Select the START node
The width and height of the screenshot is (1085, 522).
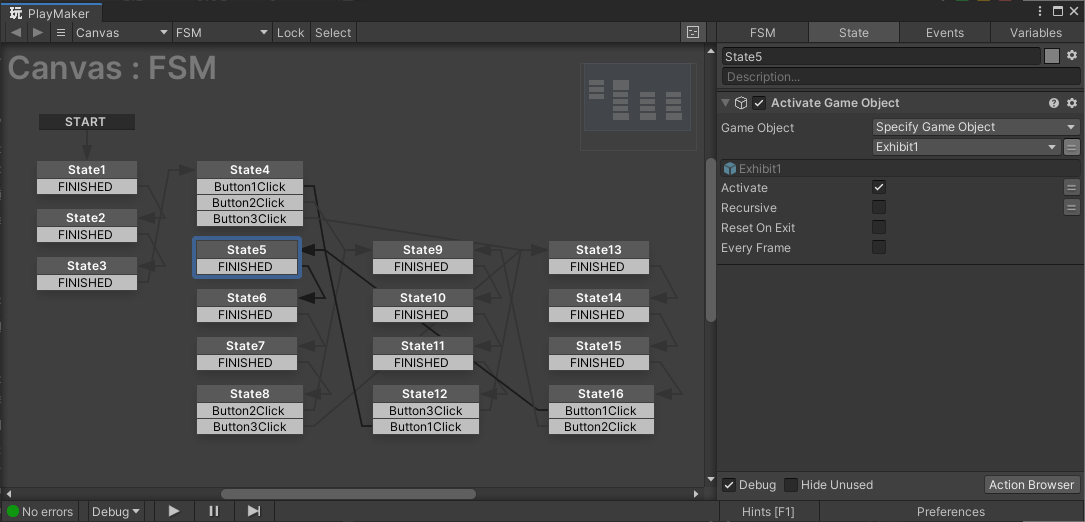[86, 122]
